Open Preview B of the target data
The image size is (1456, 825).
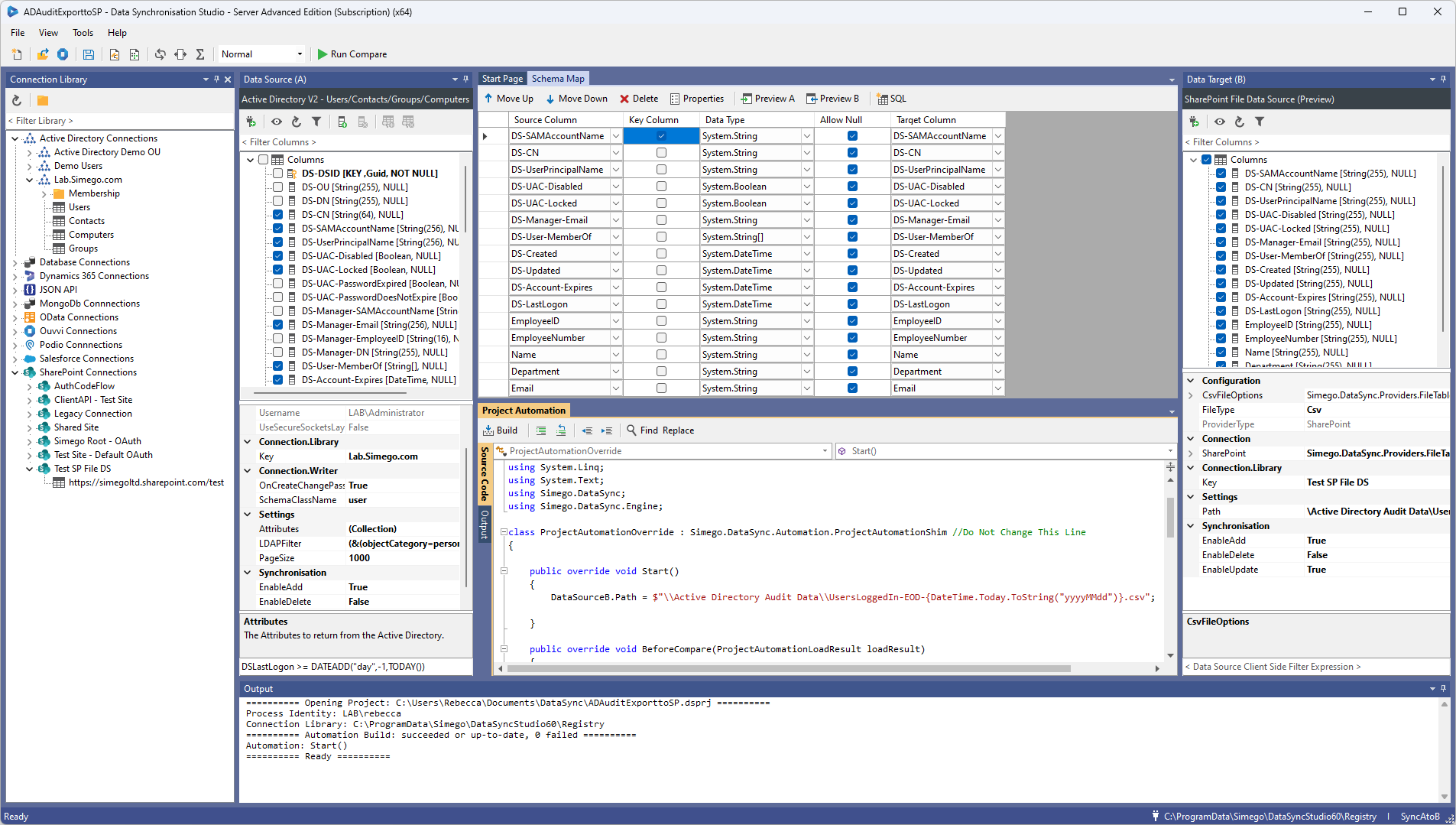tap(832, 99)
